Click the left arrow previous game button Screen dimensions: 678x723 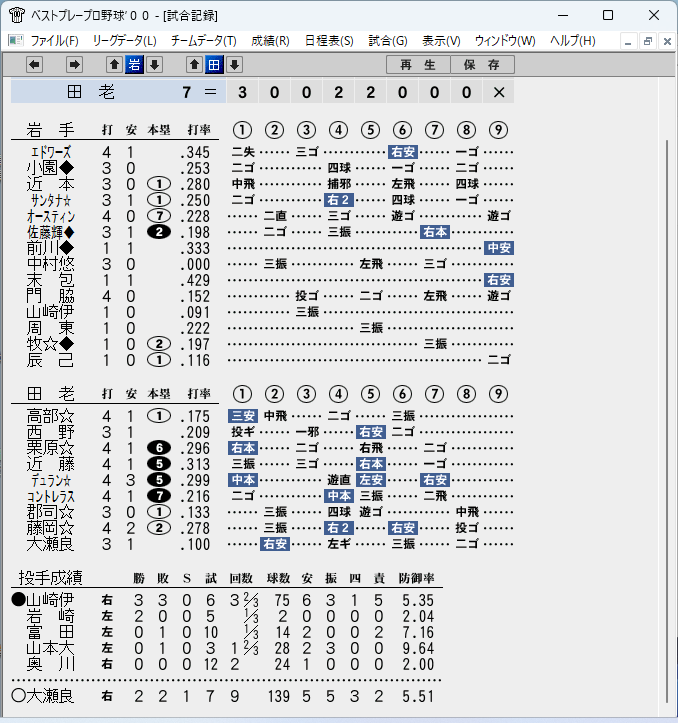(x=35, y=65)
